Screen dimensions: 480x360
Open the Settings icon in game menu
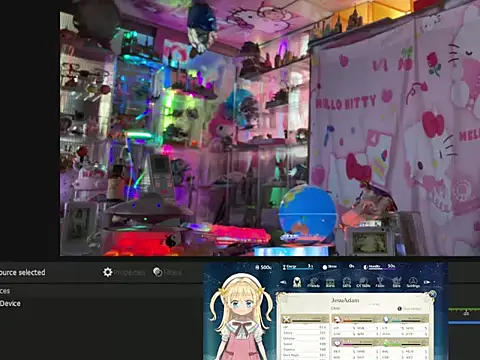pos(413,282)
